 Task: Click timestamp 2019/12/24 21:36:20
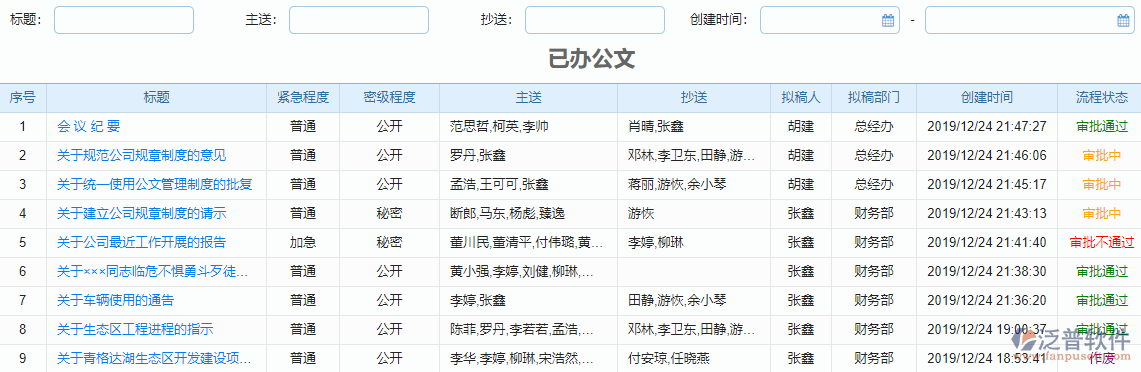click(x=987, y=301)
